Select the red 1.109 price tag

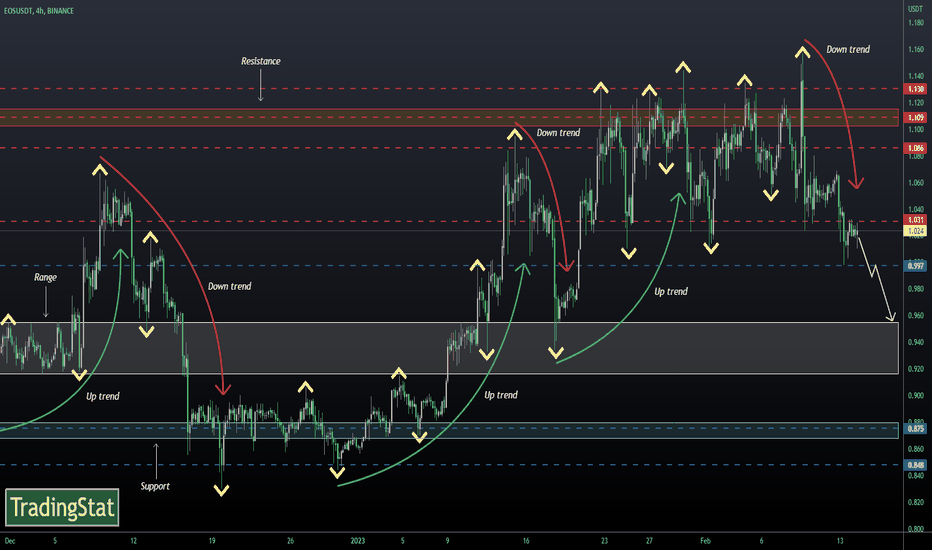pyautogui.click(x=916, y=118)
